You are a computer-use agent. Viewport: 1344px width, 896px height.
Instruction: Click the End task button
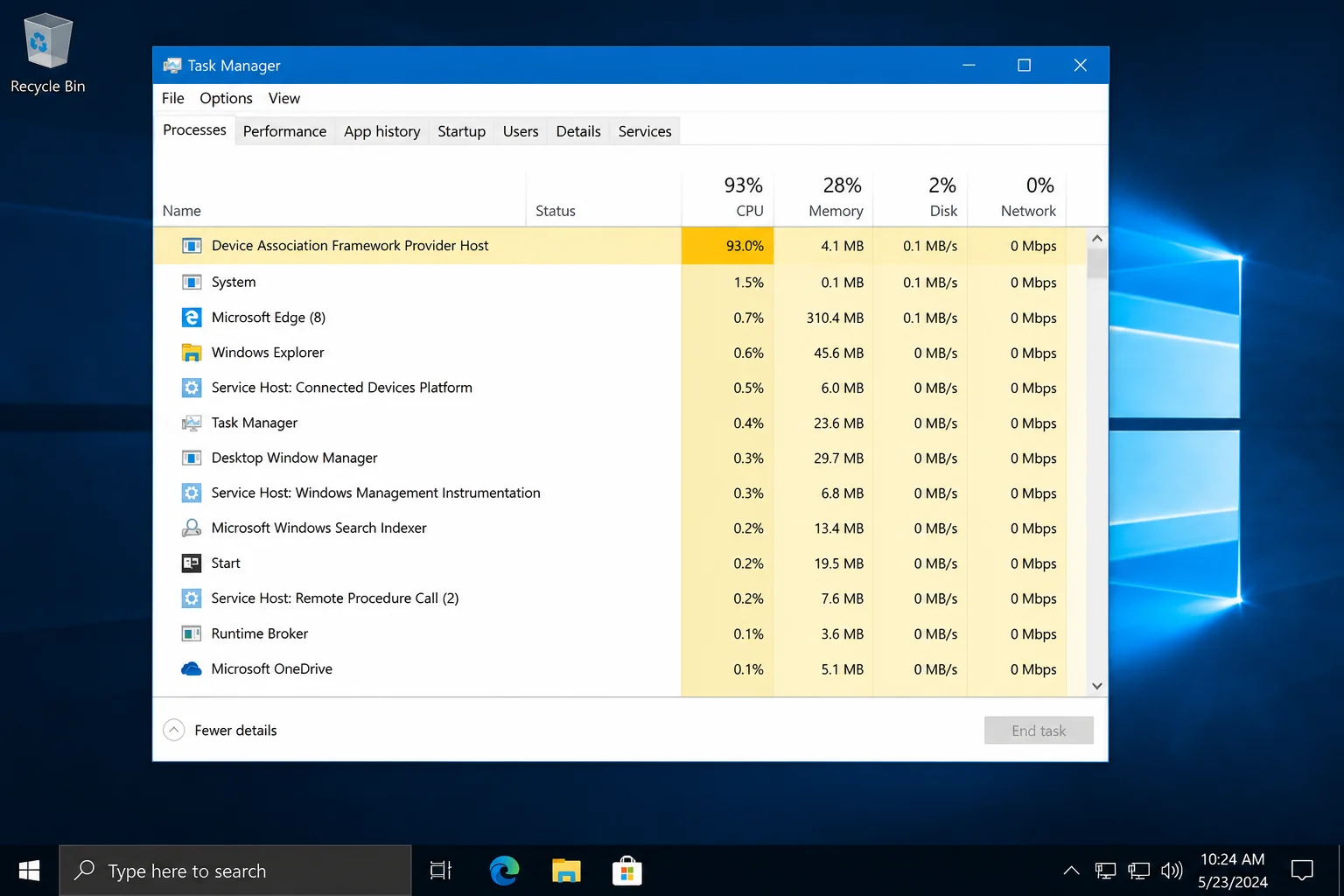tap(1039, 731)
